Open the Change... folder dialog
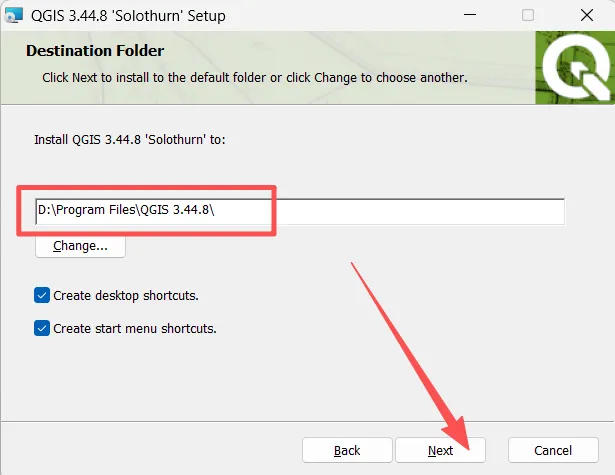The image size is (615, 475). tap(80, 246)
